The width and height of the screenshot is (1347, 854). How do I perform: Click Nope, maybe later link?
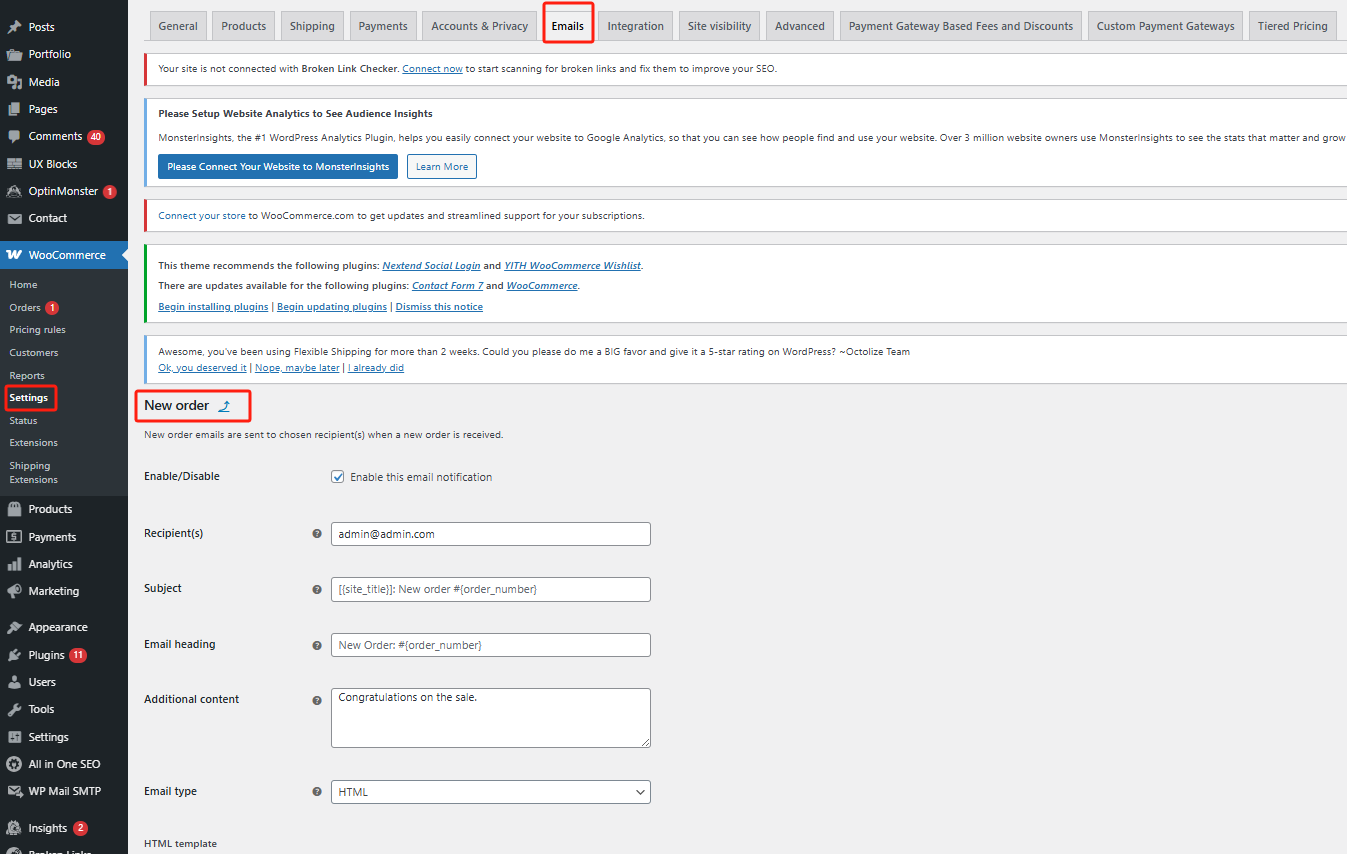[x=297, y=368]
